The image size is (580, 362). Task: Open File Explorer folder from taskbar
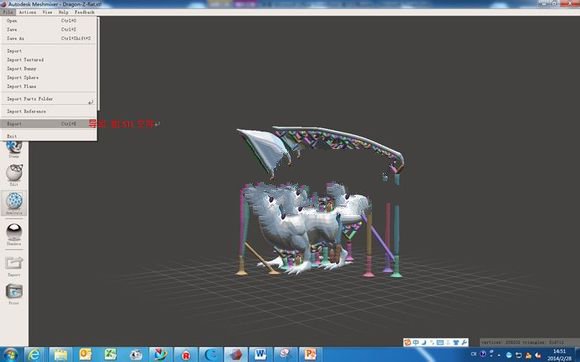pos(60,355)
